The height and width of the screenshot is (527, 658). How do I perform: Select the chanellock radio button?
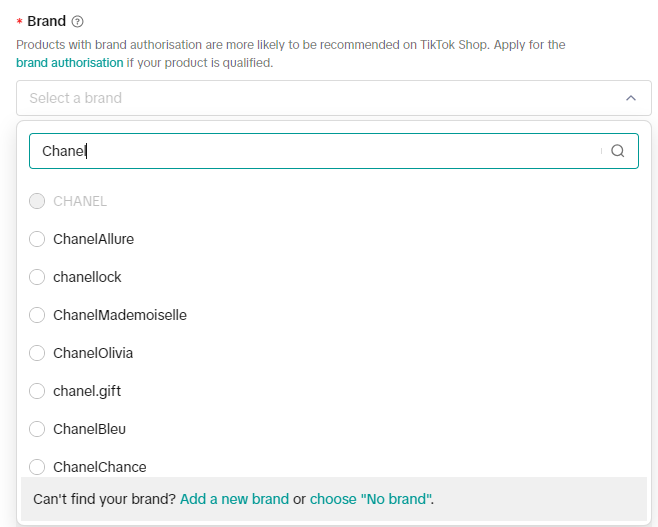point(37,277)
